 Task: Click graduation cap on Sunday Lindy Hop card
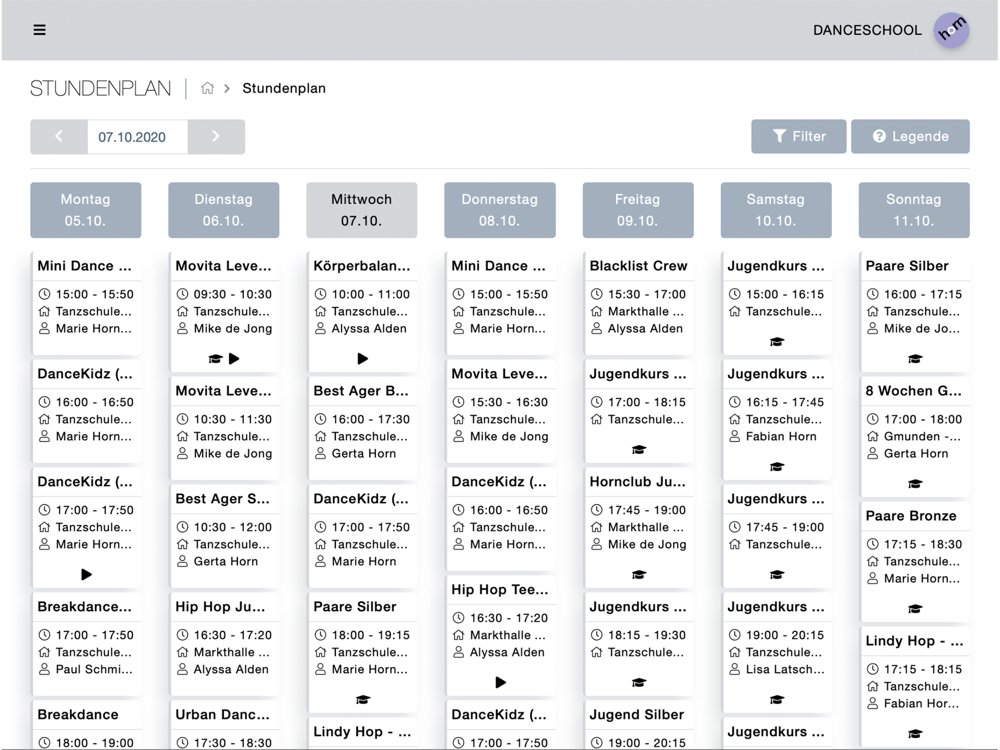pos(915,734)
